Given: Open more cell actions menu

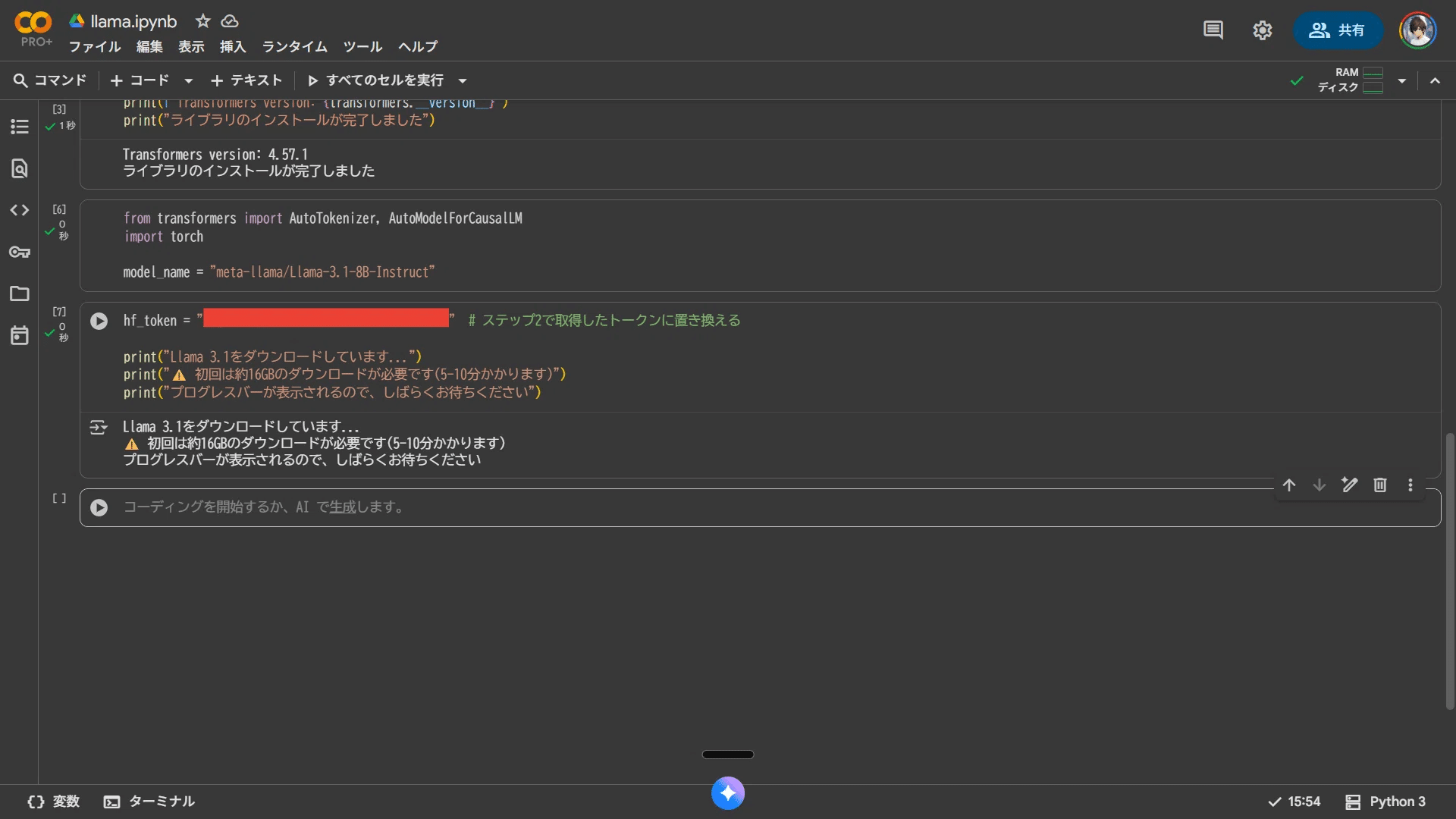Looking at the screenshot, I should tap(1410, 485).
